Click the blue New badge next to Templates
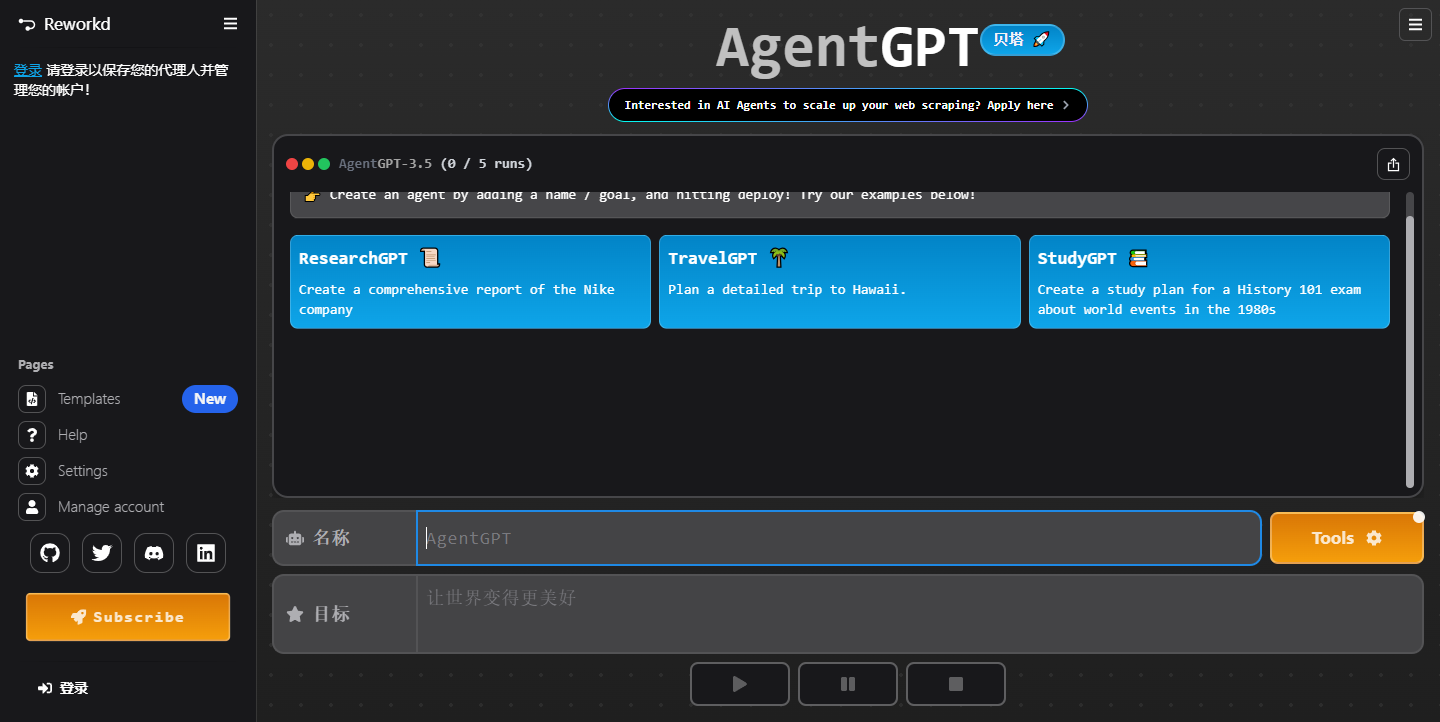Image resolution: width=1440 pixels, height=722 pixels. click(210, 399)
